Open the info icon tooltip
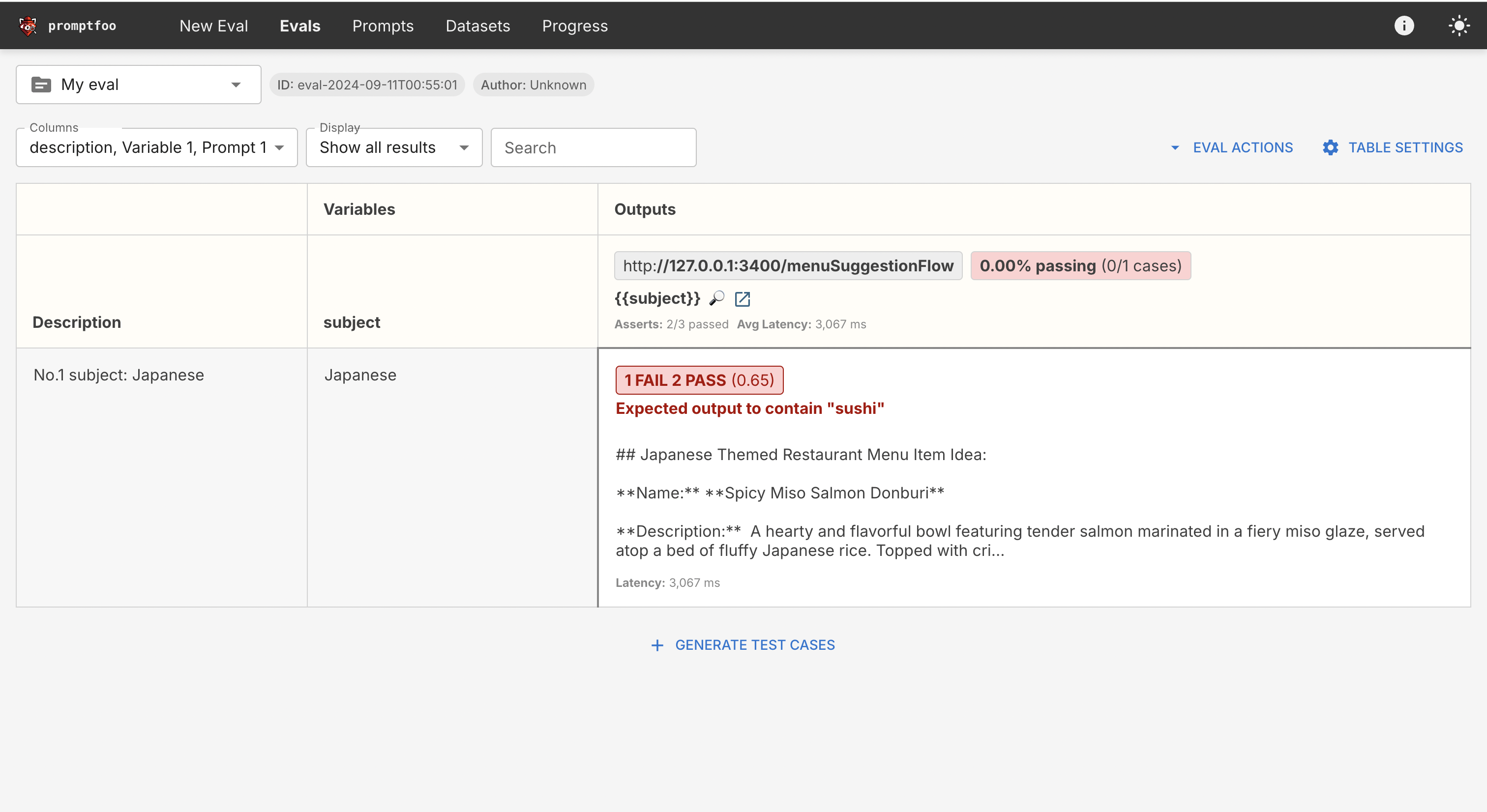Image resolution: width=1487 pixels, height=812 pixels. pyautogui.click(x=1404, y=25)
